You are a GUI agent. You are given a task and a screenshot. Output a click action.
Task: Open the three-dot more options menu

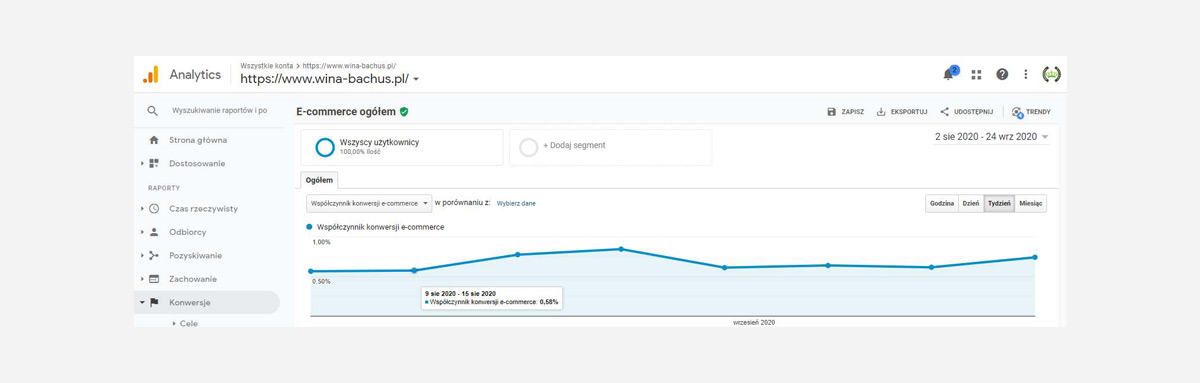[1025, 74]
